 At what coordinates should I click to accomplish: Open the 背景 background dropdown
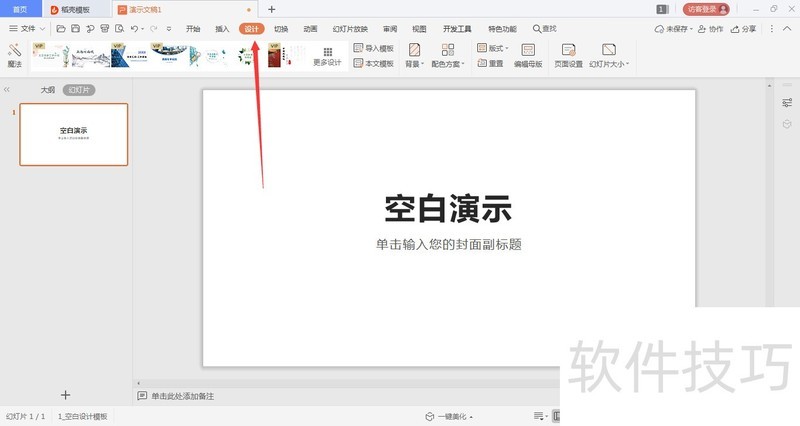coord(414,56)
